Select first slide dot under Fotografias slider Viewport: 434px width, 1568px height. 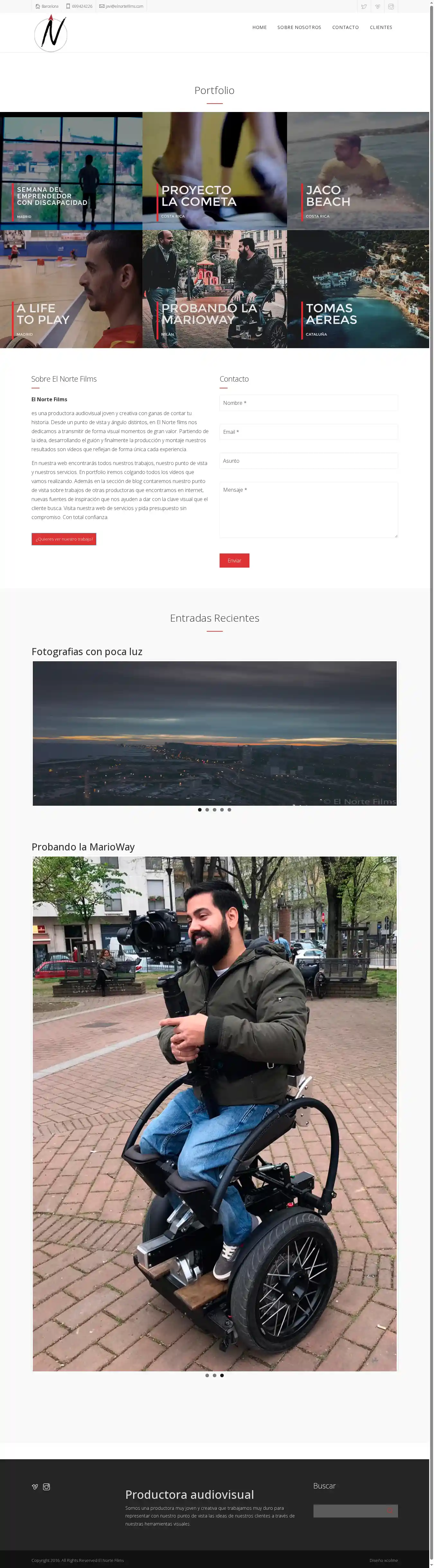200,810
